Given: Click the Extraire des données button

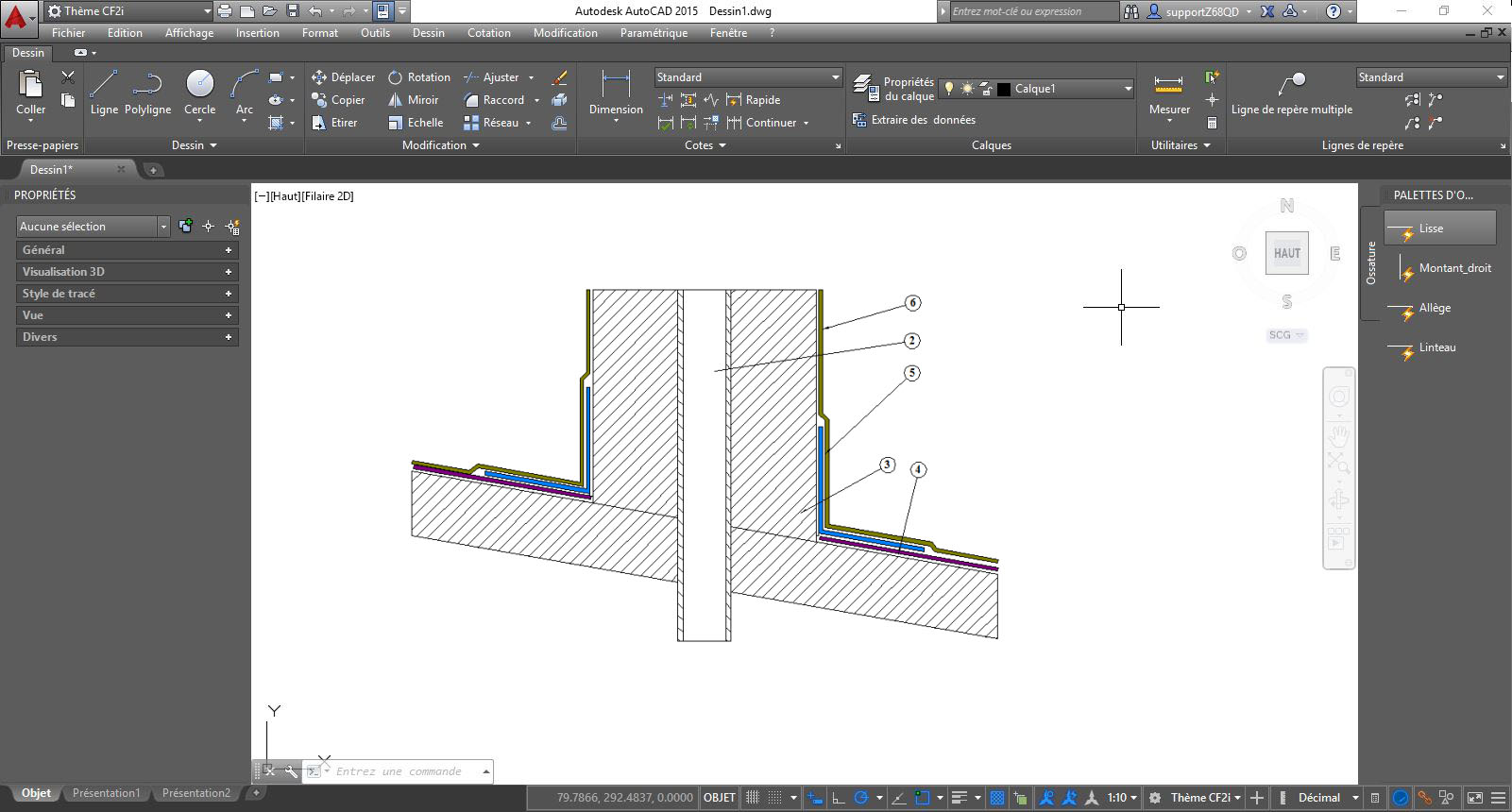Looking at the screenshot, I should (x=913, y=120).
